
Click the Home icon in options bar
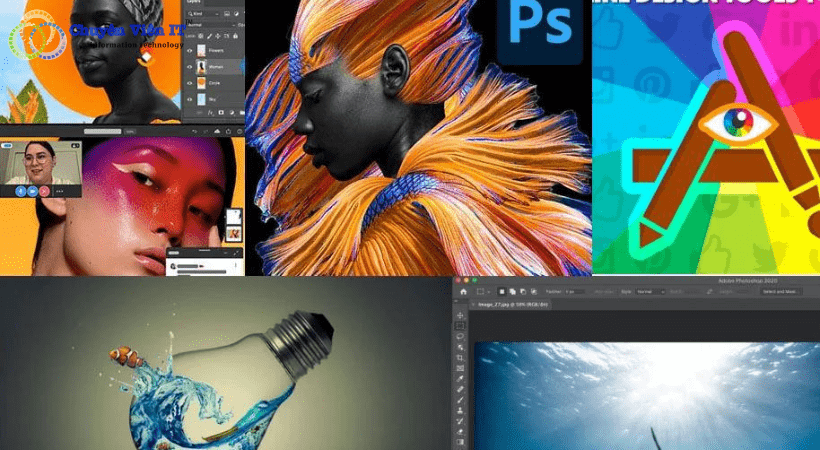(x=463, y=292)
